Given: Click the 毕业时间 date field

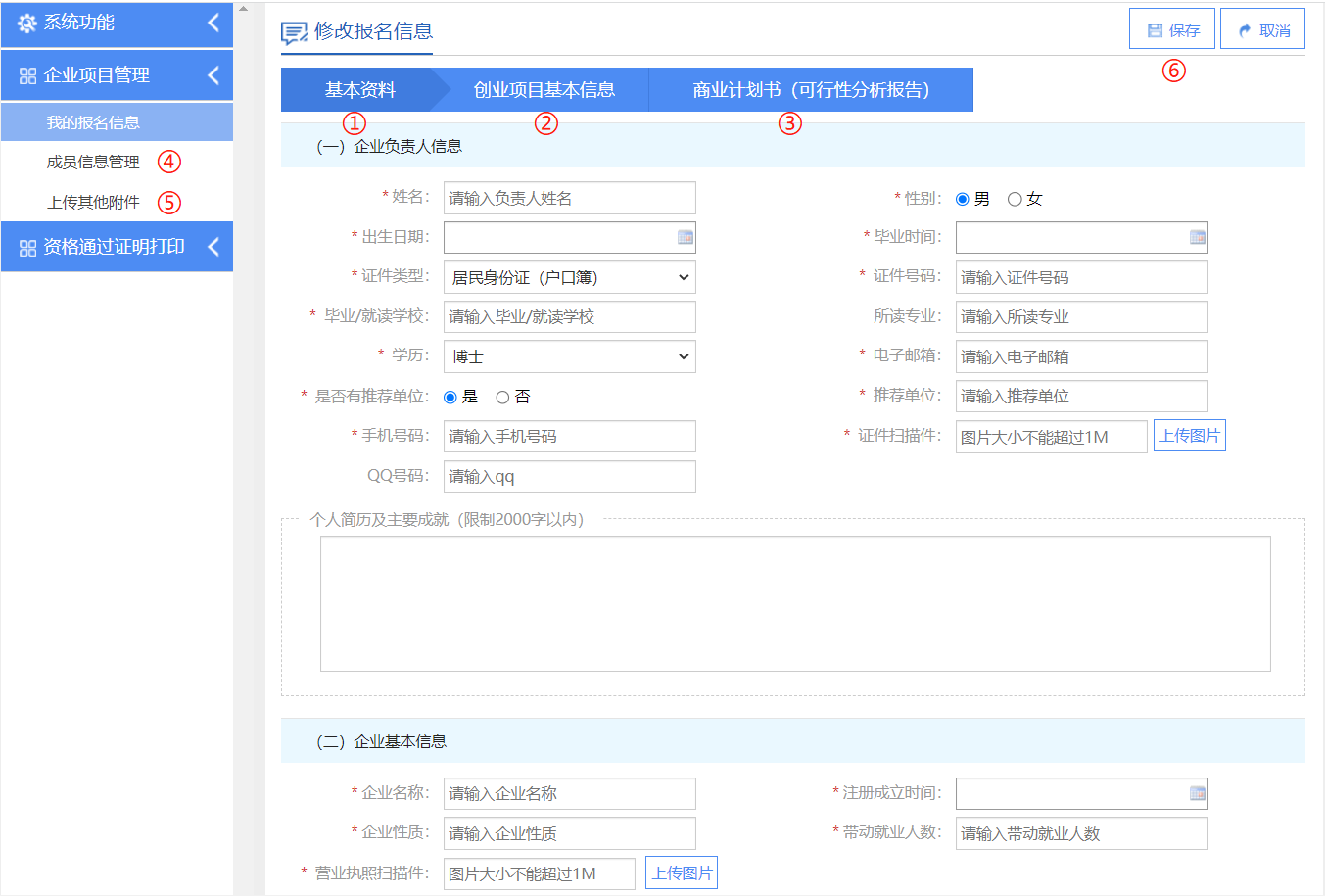Looking at the screenshot, I should 1082,237.
